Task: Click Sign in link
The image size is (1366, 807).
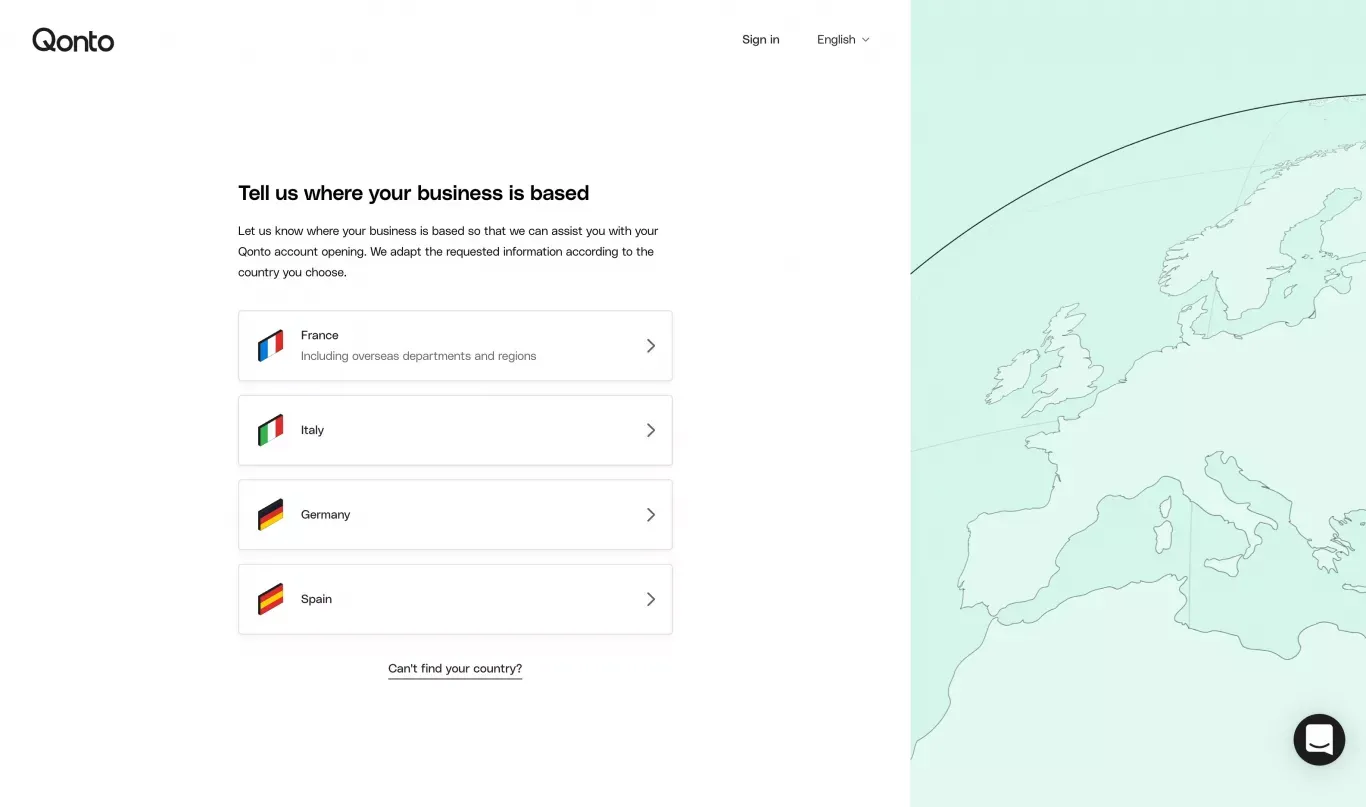Action: tap(761, 40)
